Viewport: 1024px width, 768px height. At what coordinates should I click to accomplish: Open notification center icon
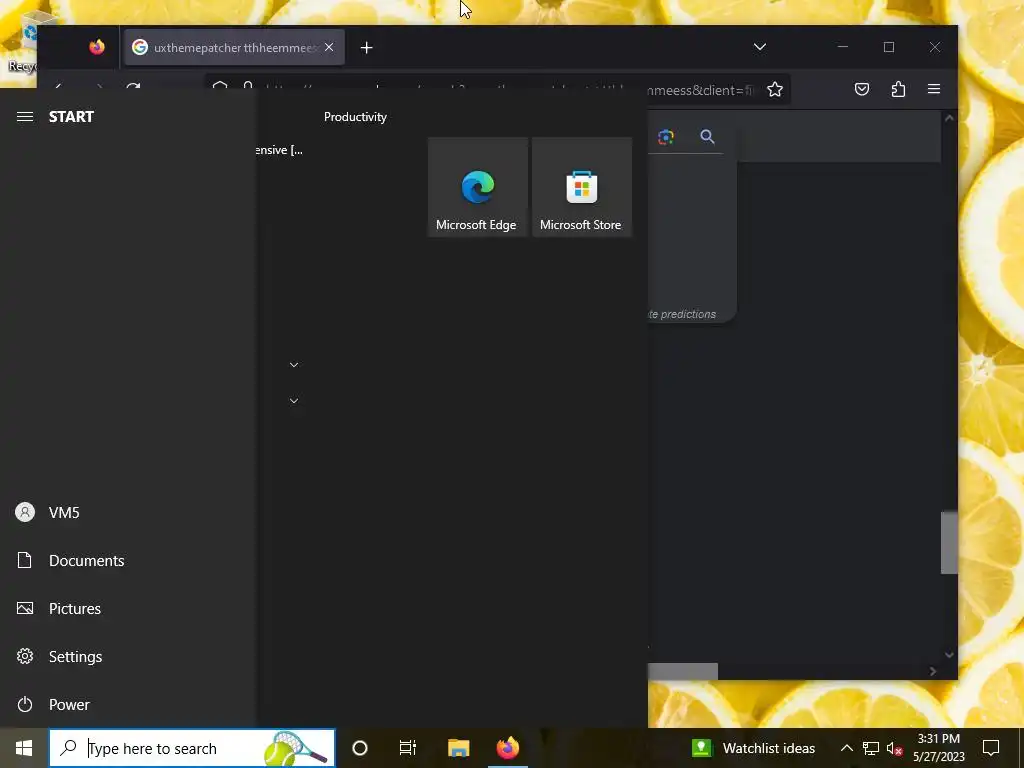(991, 748)
